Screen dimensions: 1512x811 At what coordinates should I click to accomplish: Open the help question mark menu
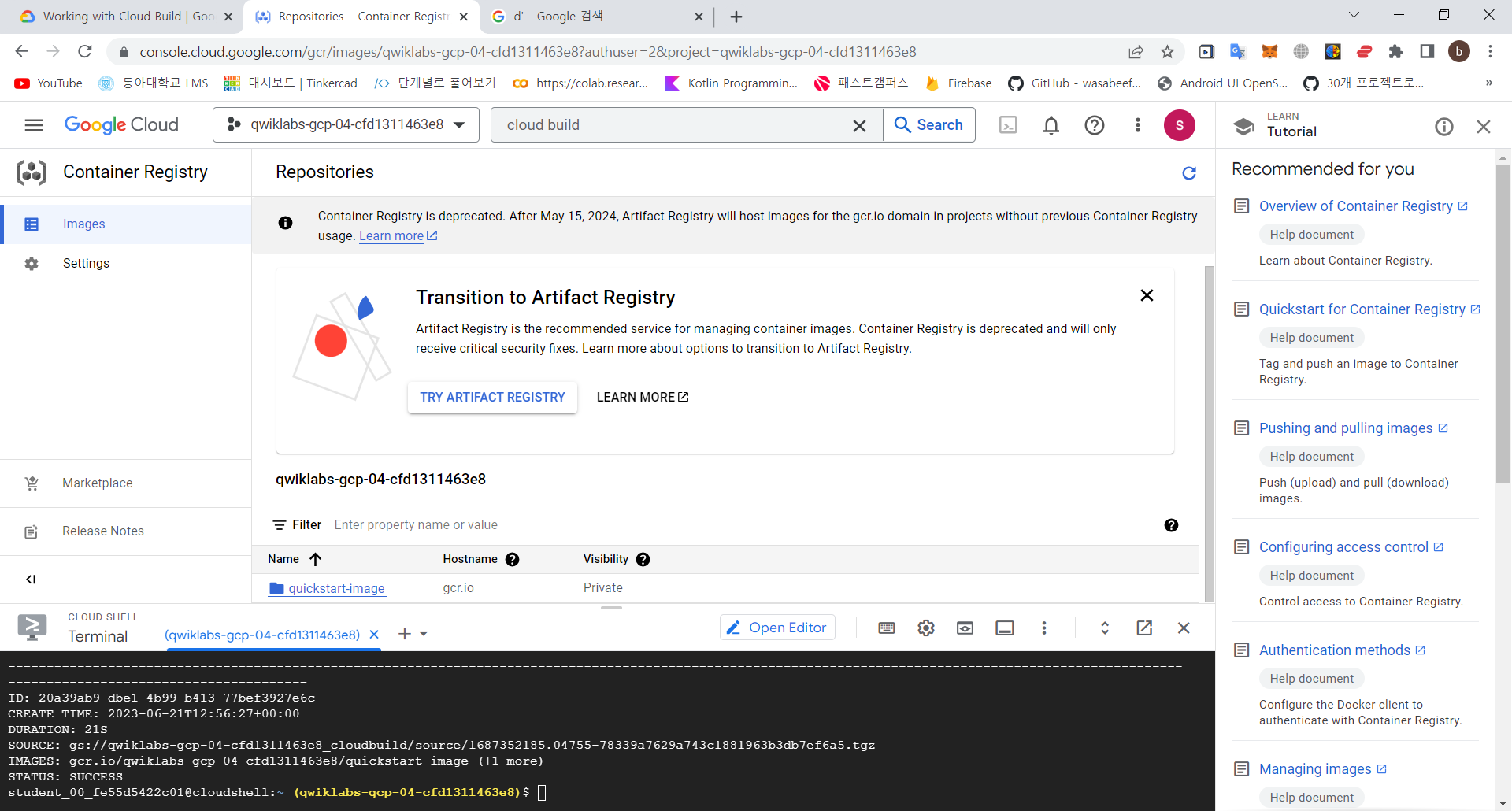pos(1095,125)
